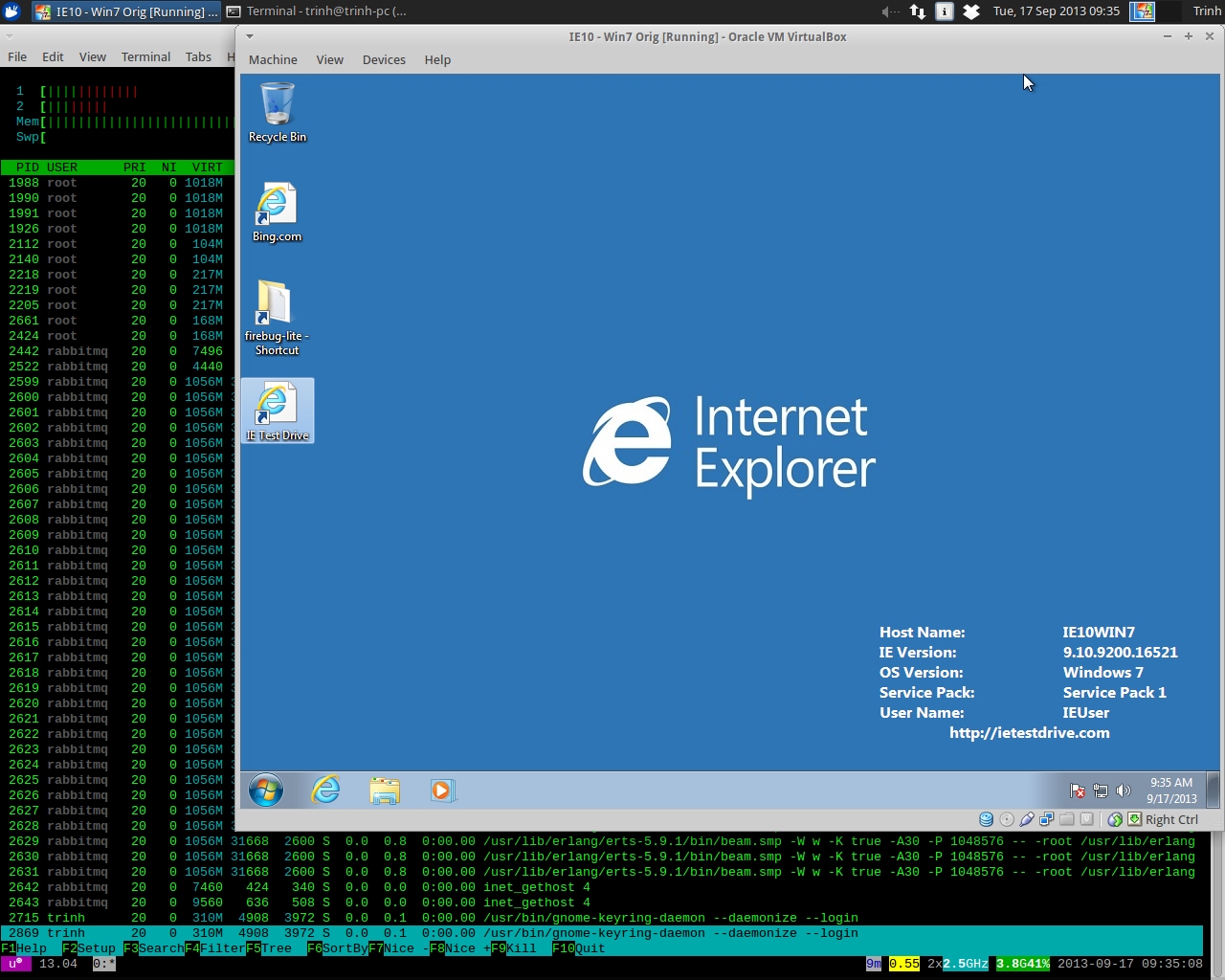This screenshot has height=980, width=1225.
Task: Click the network adapter icon in VirtualBox status bar
Action: (1047, 819)
